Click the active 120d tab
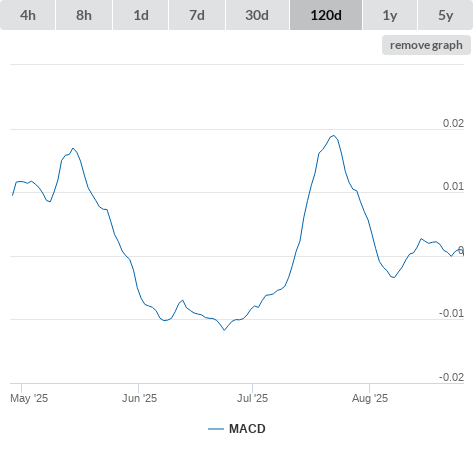This screenshot has height=455, width=474. (x=326, y=15)
